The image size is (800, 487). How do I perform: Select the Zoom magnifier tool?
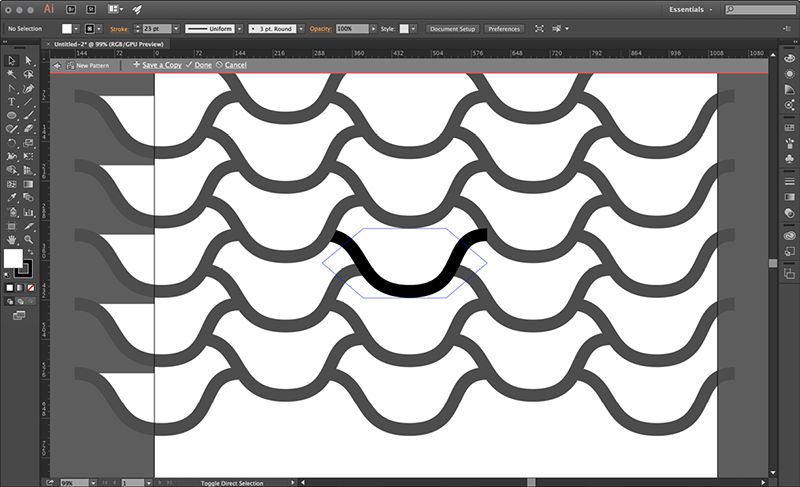(x=28, y=240)
